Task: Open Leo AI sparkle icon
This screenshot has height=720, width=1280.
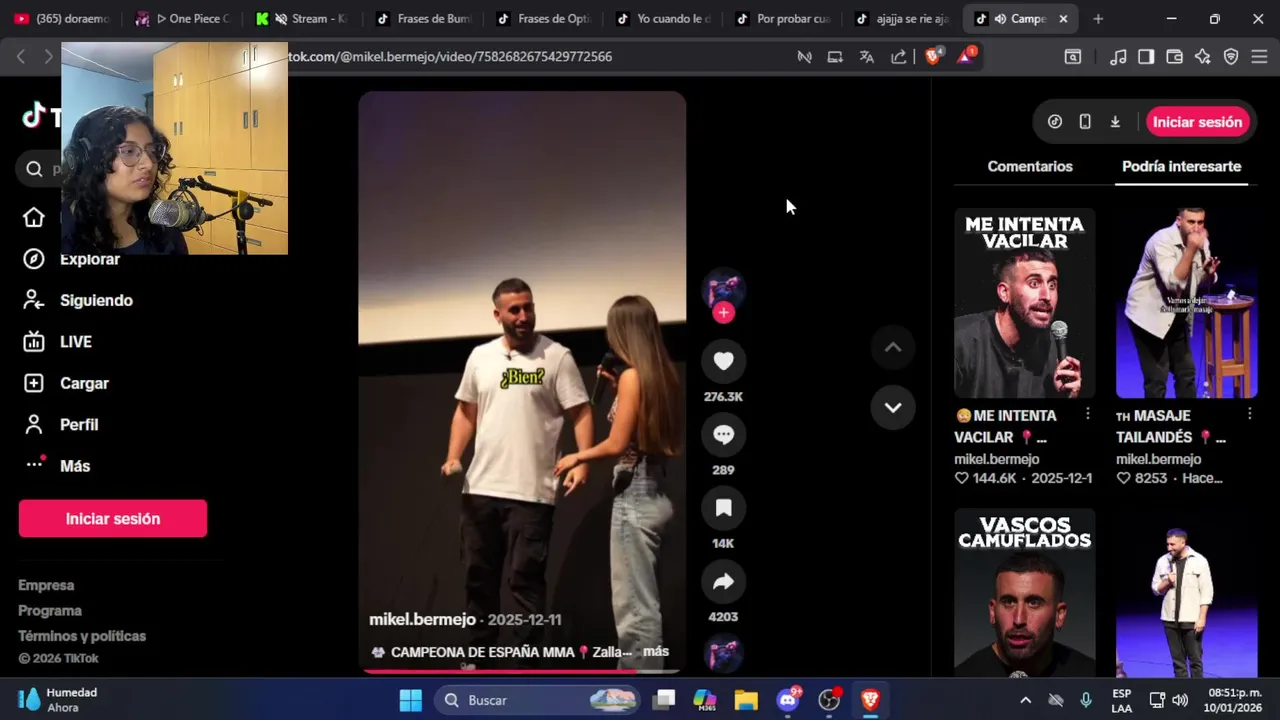Action: [1203, 57]
